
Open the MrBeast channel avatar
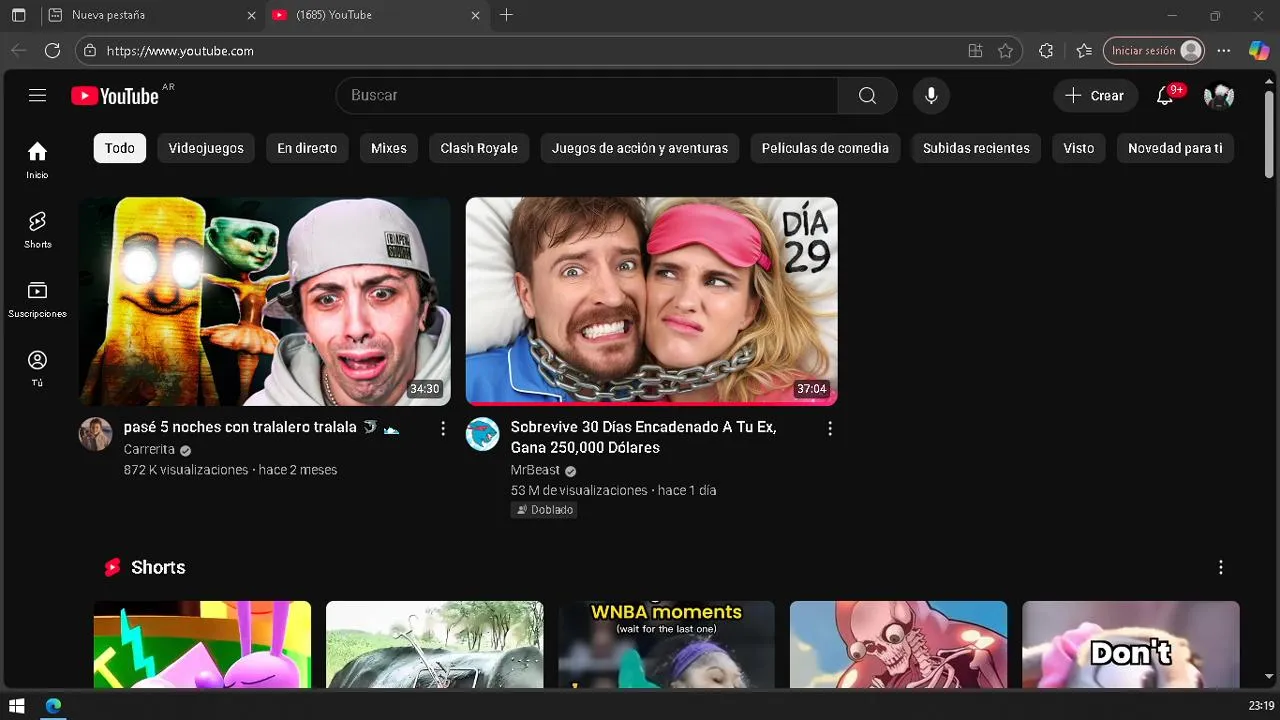coord(482,434)
